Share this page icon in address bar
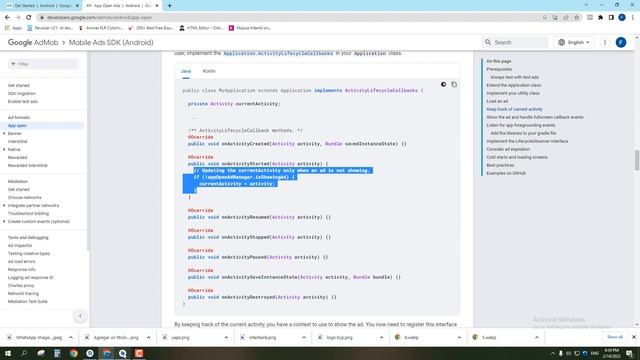The width and height of the screenshot is (640, 360). click(x=566, y=18)
